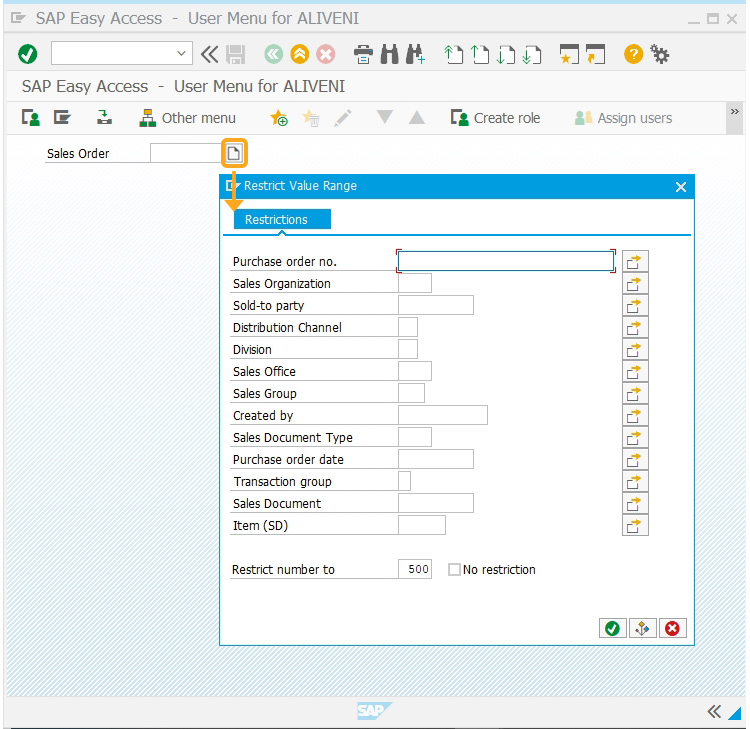Go to Previous page icon
Viewport: 750px width, 729px height.
(479, 55)
